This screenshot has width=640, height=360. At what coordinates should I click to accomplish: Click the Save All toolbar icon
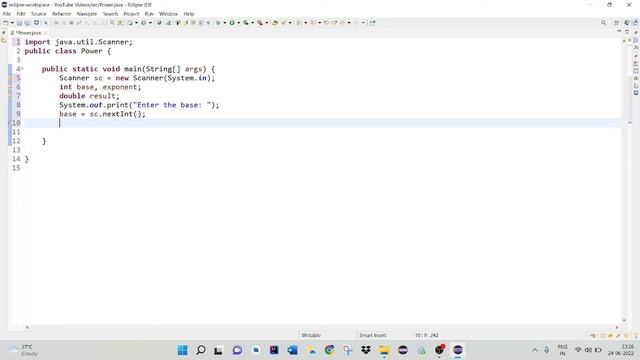click(x=27, y=23)
